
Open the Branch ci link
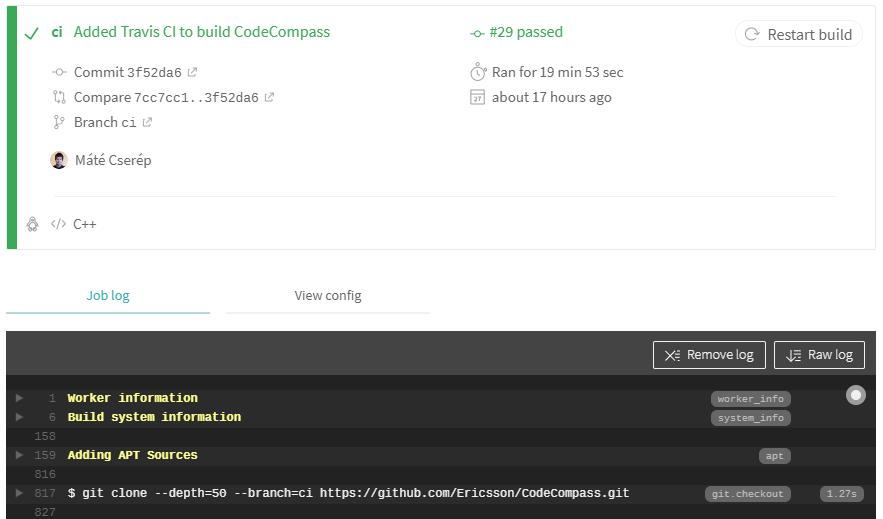(105, 122)
